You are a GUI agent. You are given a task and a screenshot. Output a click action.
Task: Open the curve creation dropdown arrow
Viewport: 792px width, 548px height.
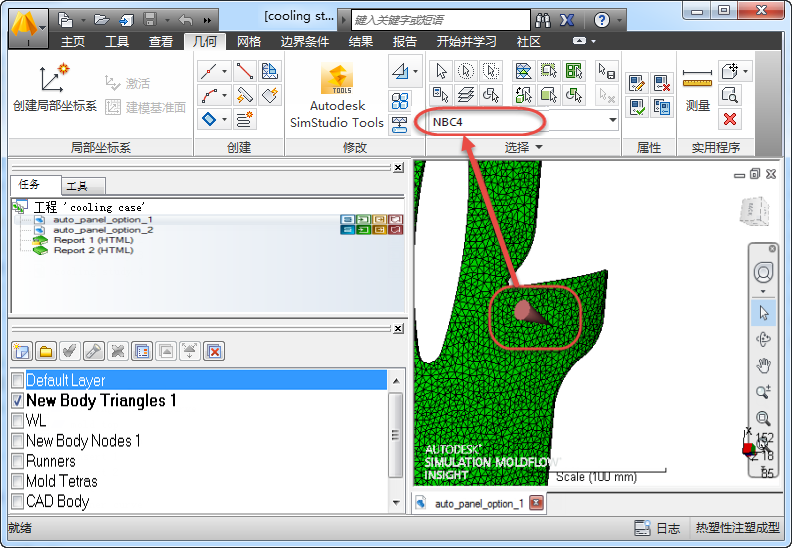(225, 95)
